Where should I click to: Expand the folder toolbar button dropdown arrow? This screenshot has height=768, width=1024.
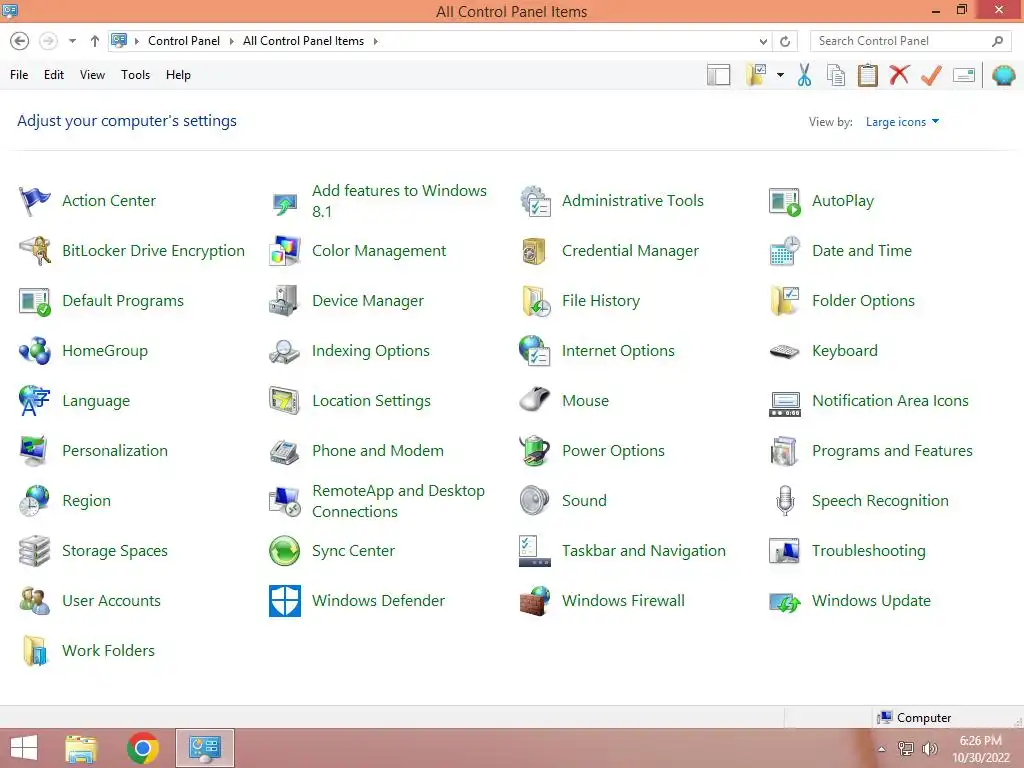pos(780,75)
